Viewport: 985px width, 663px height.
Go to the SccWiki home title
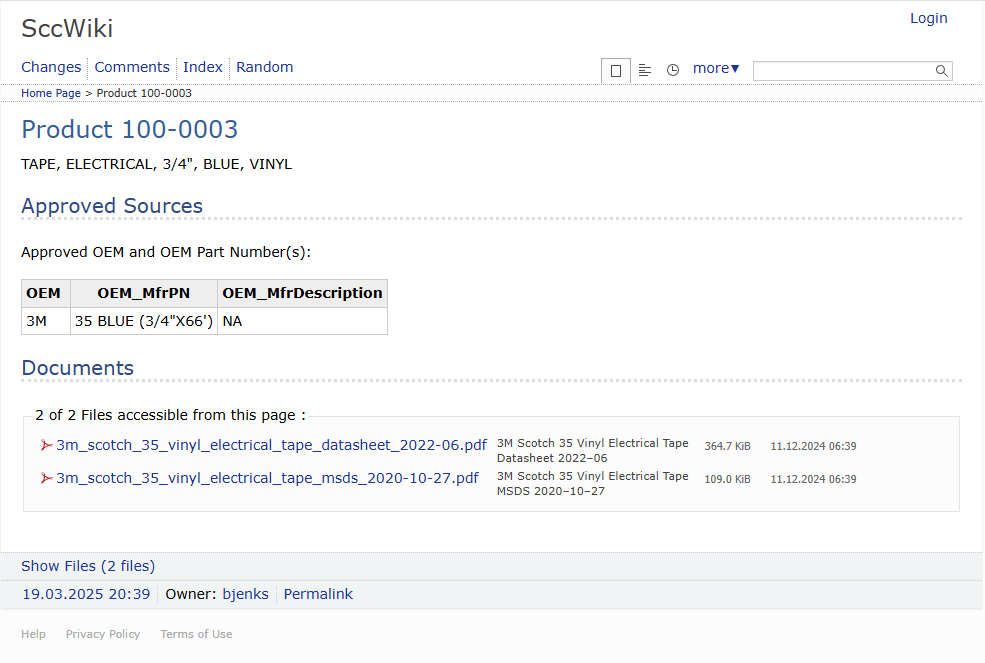[67, 28]
